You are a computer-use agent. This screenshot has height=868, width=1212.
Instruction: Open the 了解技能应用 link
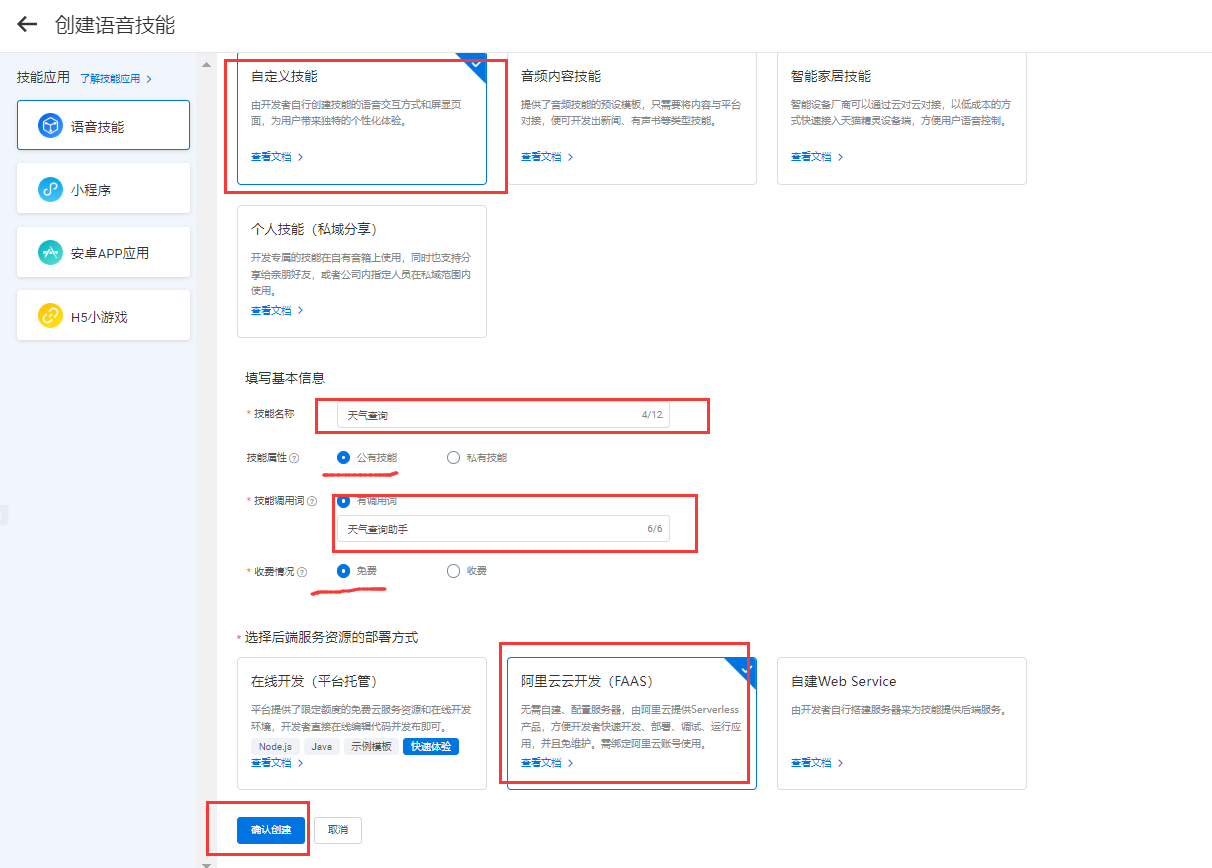(x=116, y=78)
